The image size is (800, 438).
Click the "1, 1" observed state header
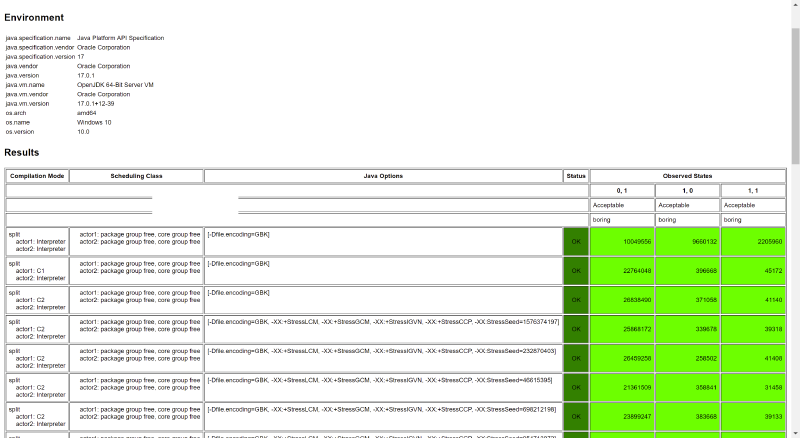pyautogui.click(x=753, y=190)
